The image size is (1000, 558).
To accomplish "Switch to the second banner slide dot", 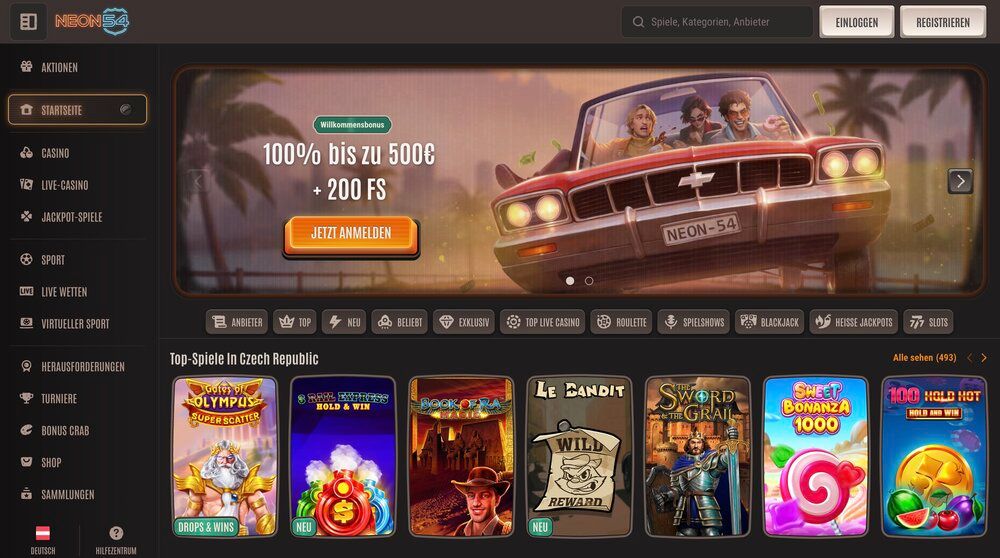I will tap(589, 281).
